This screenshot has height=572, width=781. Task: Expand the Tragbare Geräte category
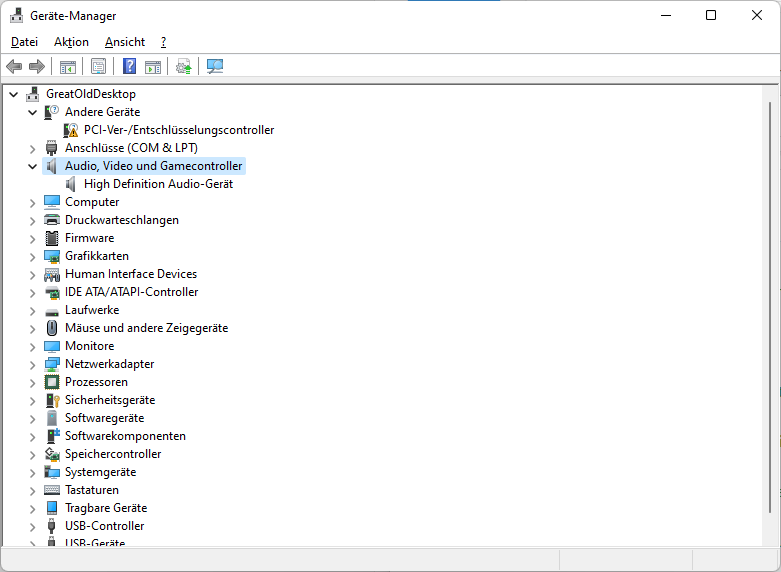[32, 508]
